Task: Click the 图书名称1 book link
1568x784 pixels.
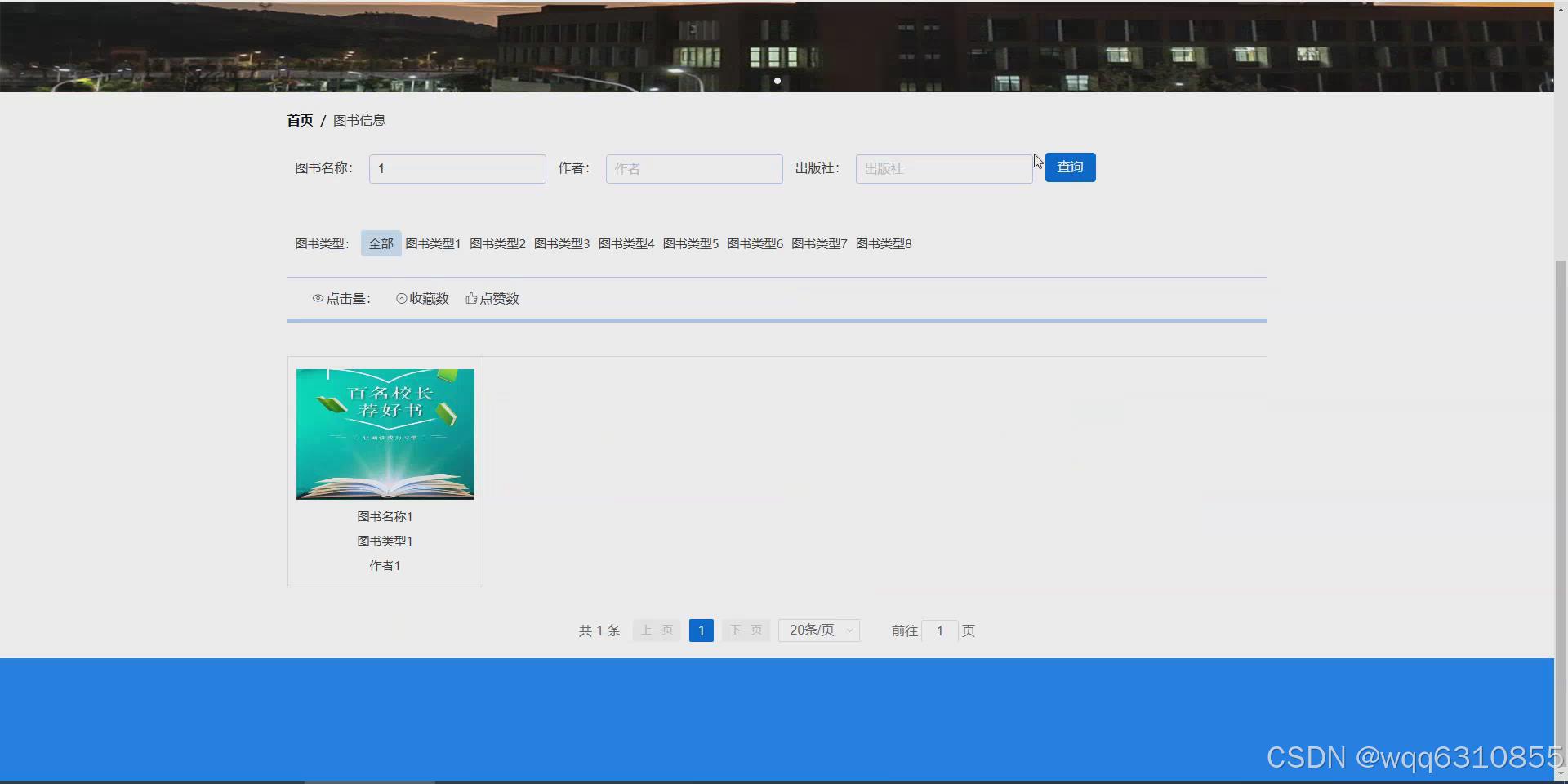Action: tap(385, 516)
